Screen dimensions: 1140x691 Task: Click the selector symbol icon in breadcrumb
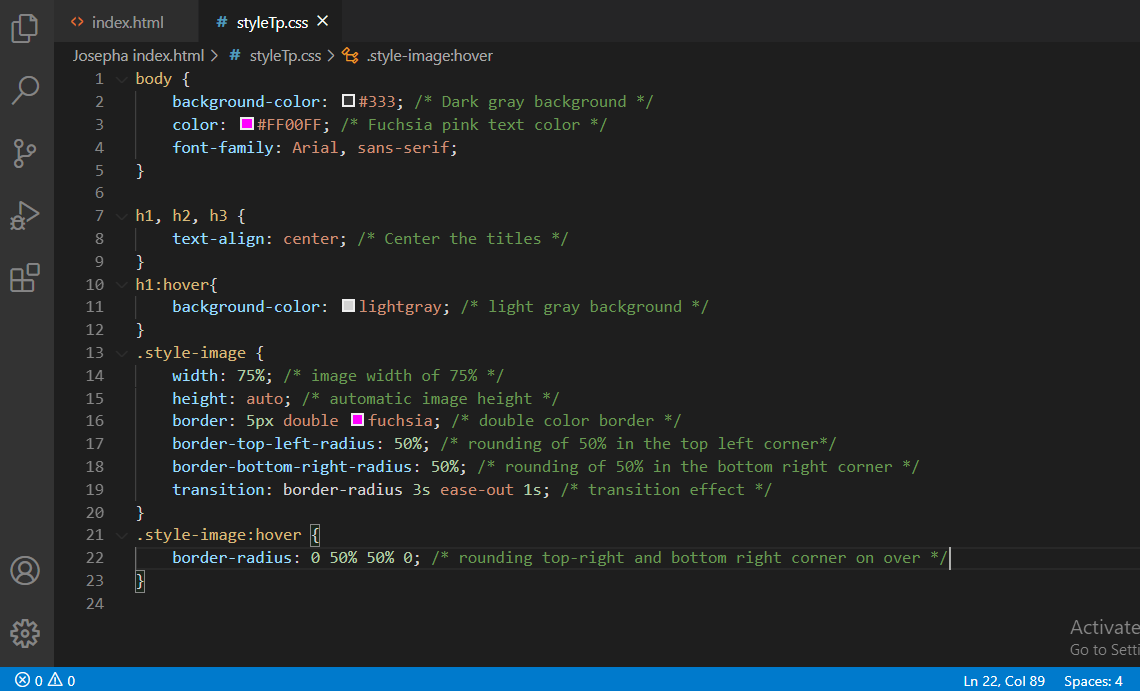(x=350, y=55)
